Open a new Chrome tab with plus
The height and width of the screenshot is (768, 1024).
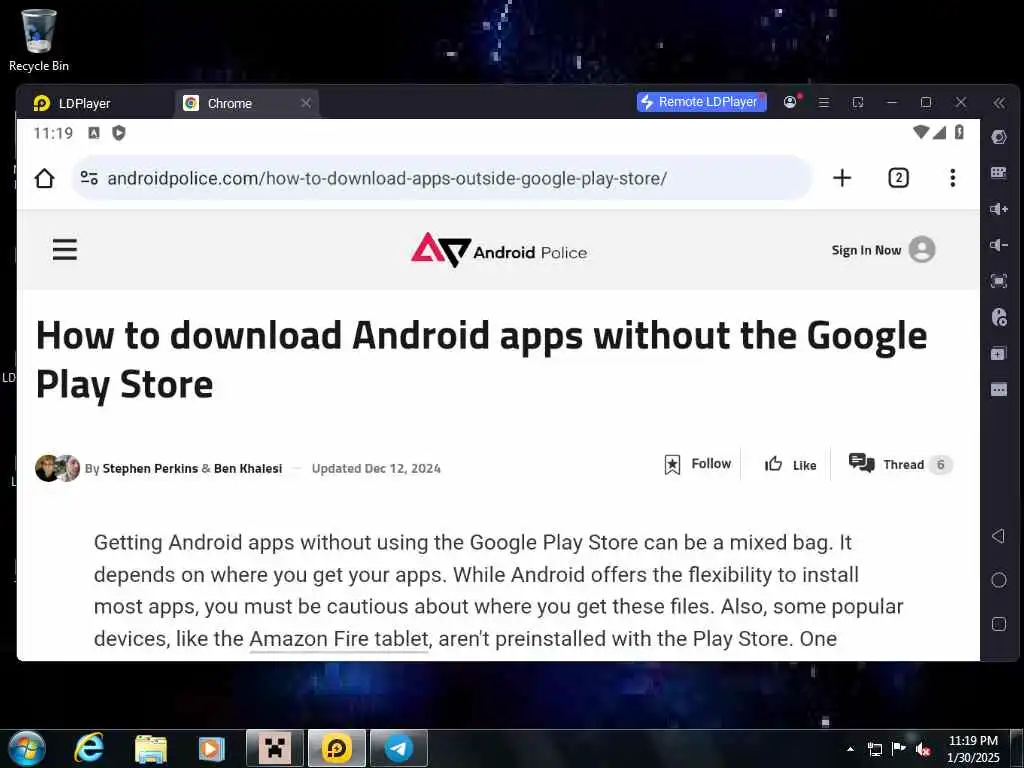click(842, 178)
